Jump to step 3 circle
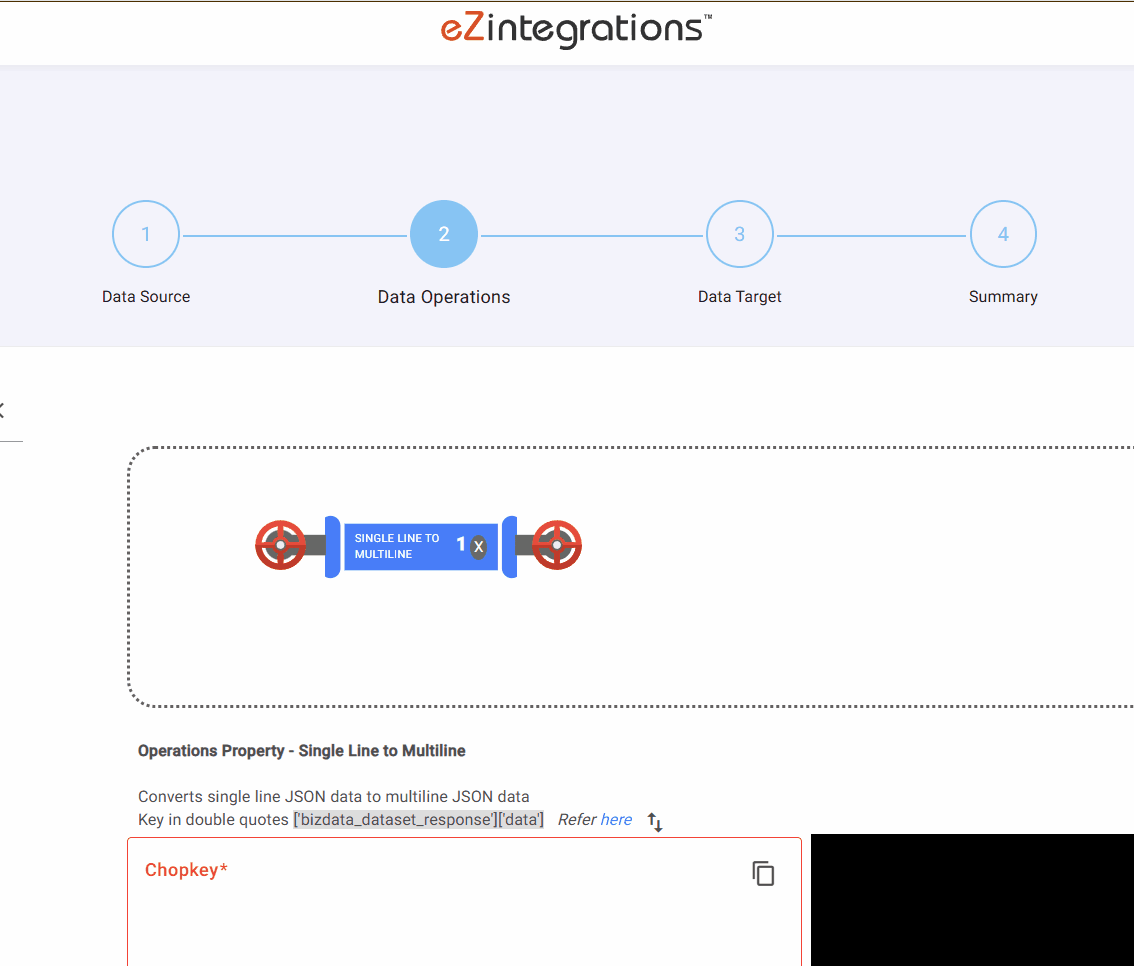Image resolution: width=1134 pixels, height=966 pixels. [x=740, y=234]
